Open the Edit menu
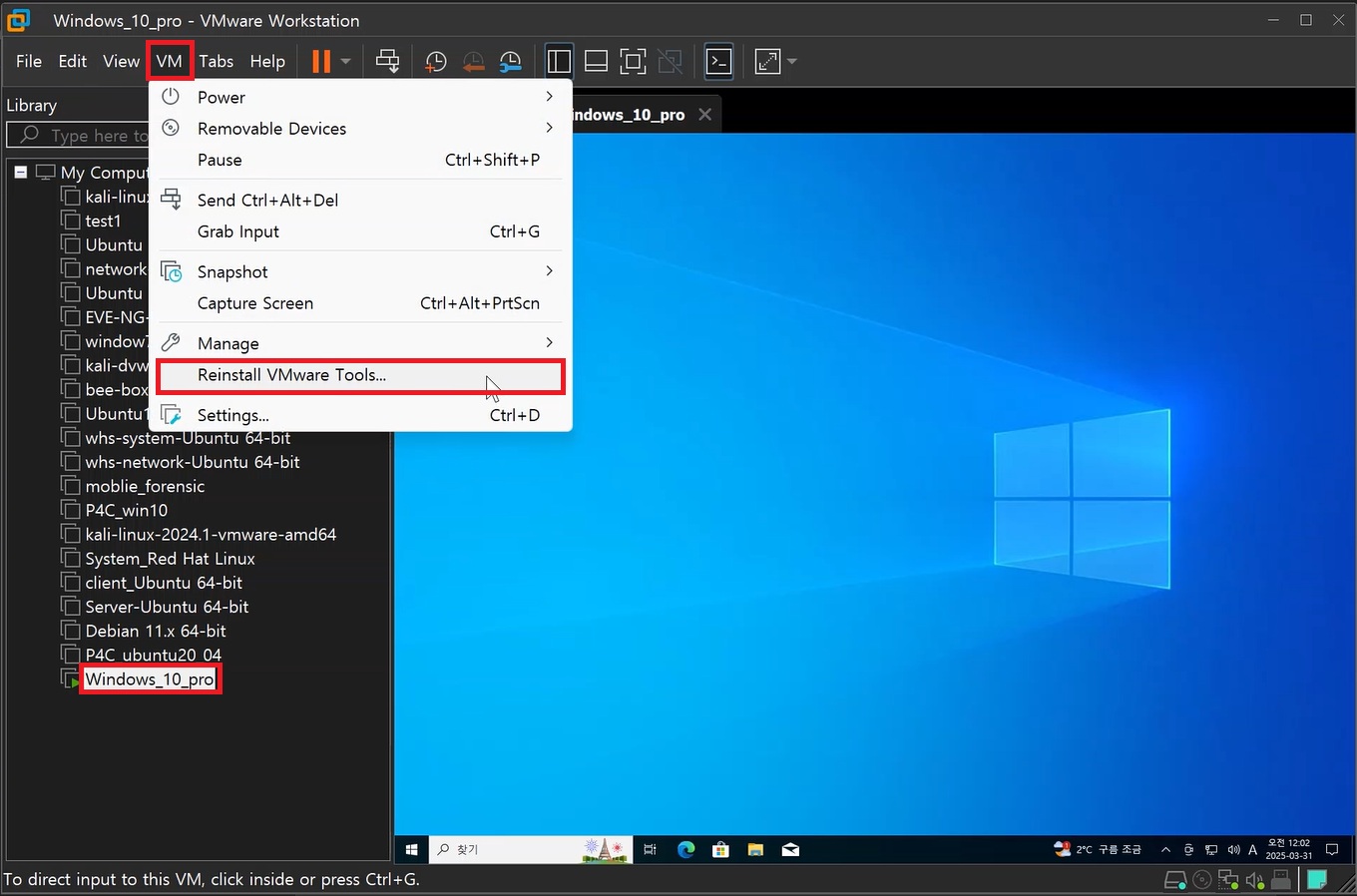 (73, 61)
